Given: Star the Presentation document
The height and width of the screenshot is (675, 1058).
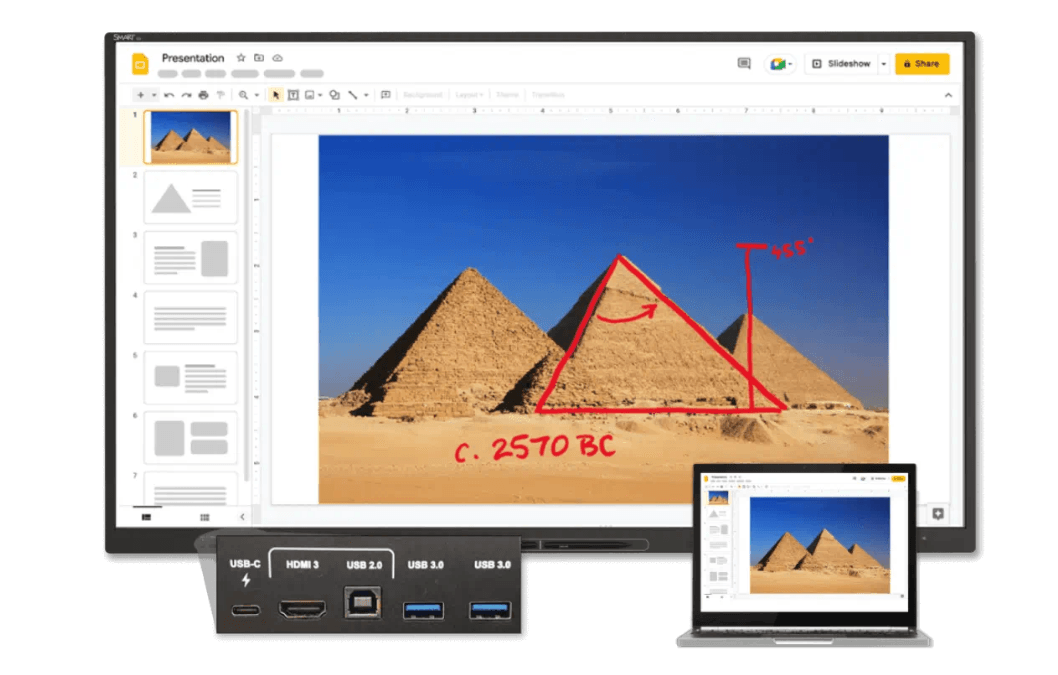Looking at the screenshot, I should [x=241, y=58].
